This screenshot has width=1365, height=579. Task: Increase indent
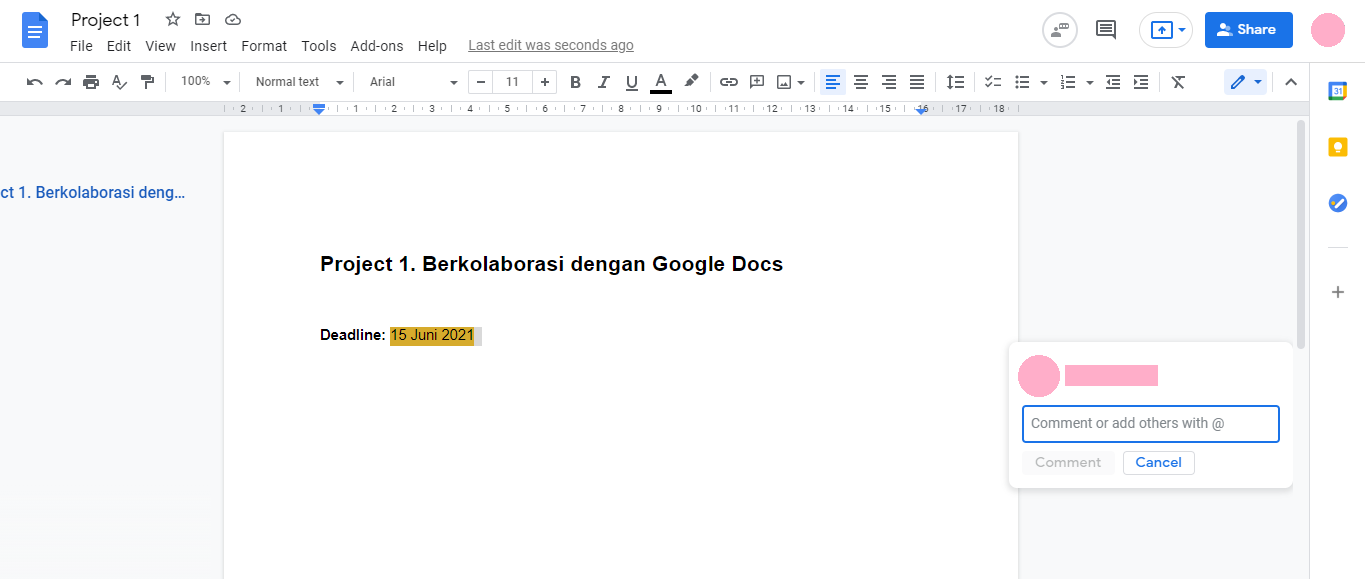pyautogui.click(x=1141, y=82)
